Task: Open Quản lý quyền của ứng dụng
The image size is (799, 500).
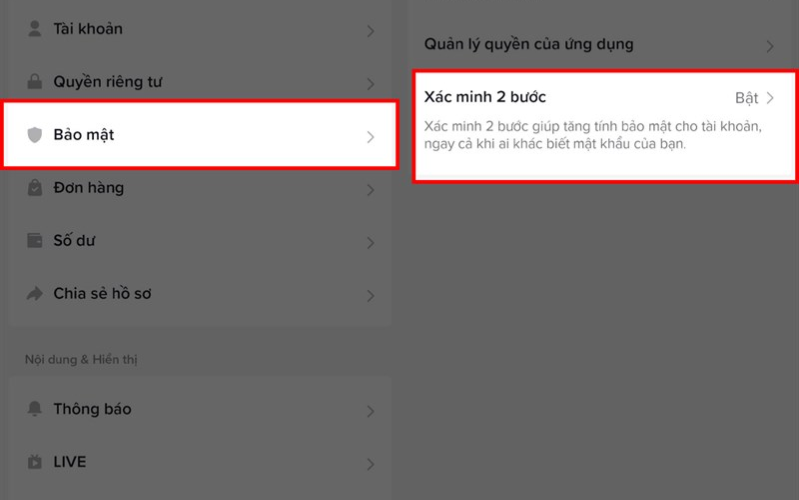Action: [x=529, y=45]
